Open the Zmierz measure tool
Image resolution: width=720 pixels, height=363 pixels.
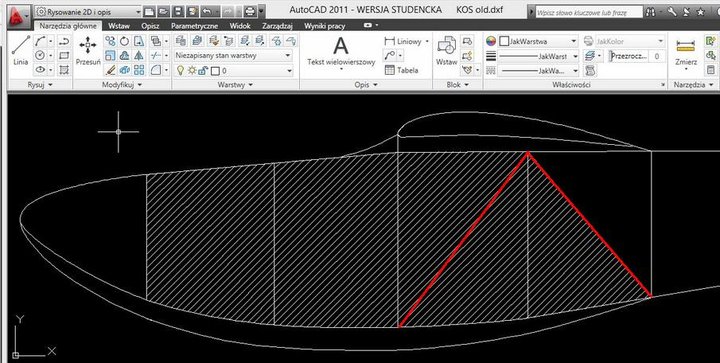tap(686, 53)
